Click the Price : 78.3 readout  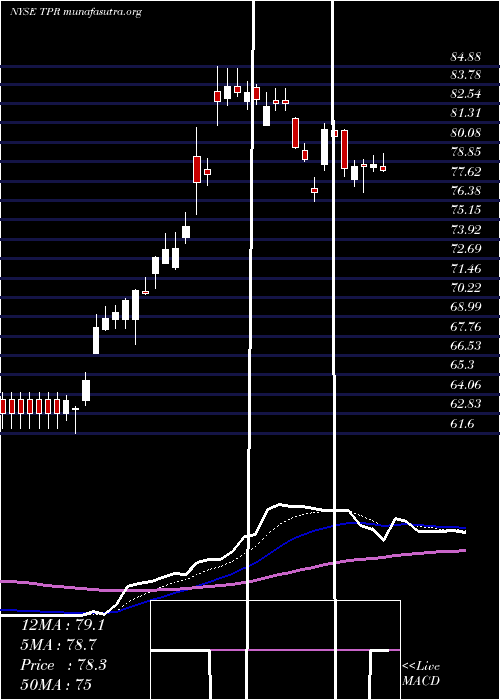(x=63, y=665)
